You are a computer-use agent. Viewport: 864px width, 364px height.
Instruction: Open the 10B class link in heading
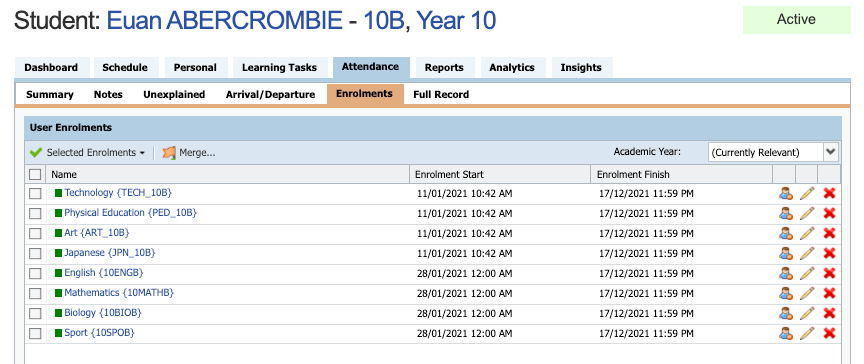[x=384, y=21]
